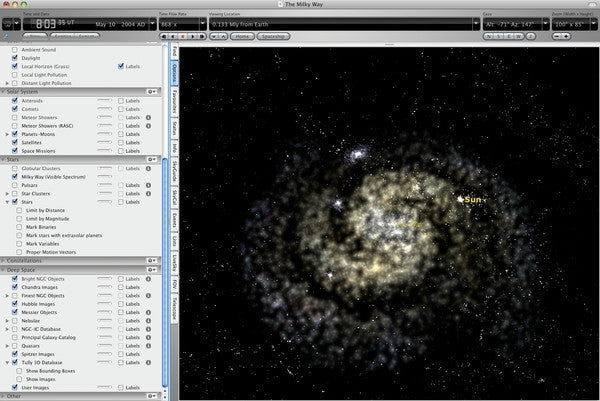Run time forward with the play arrow
The image size is (600, 401).
192,36
